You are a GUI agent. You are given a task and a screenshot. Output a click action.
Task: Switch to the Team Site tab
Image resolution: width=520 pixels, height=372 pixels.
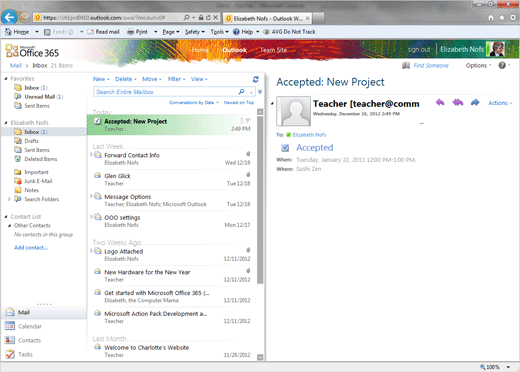[x=273, y=50]
